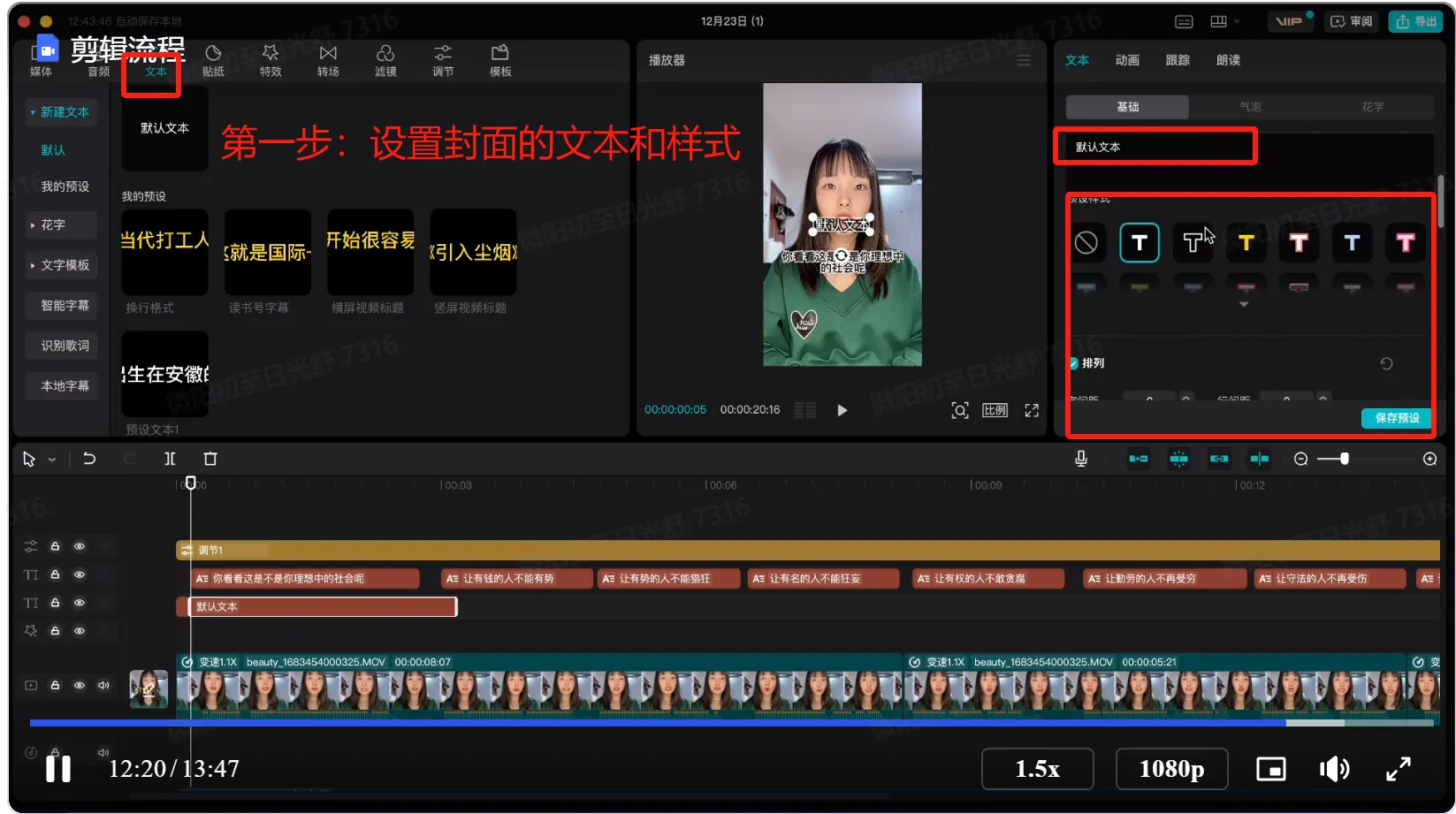Toggle the 排列 checkbox in text panel
Image resolution: width=1456 pixels, height=814 pixels.
[1074, 363]
